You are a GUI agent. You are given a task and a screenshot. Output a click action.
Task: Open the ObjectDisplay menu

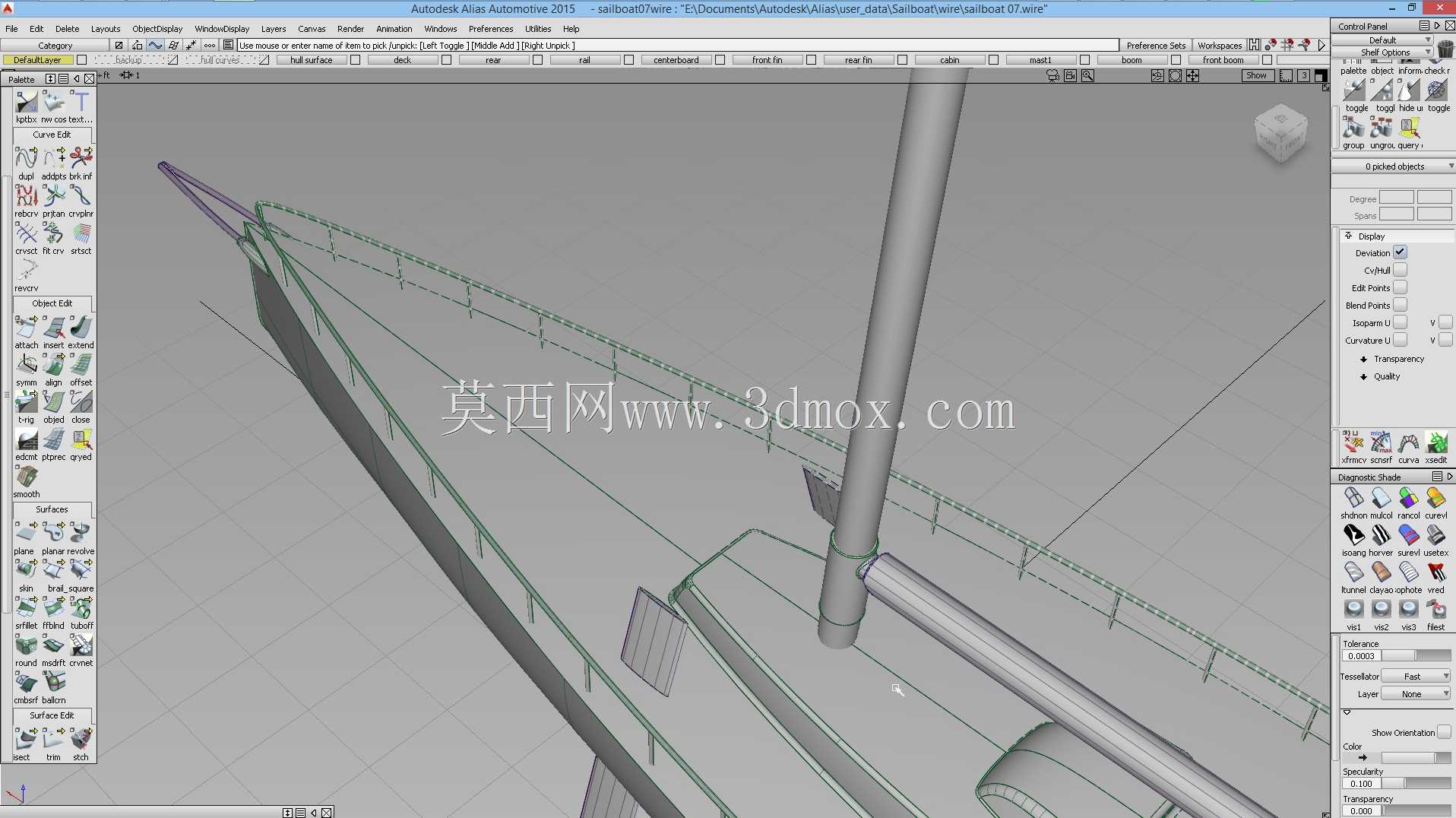157,29
